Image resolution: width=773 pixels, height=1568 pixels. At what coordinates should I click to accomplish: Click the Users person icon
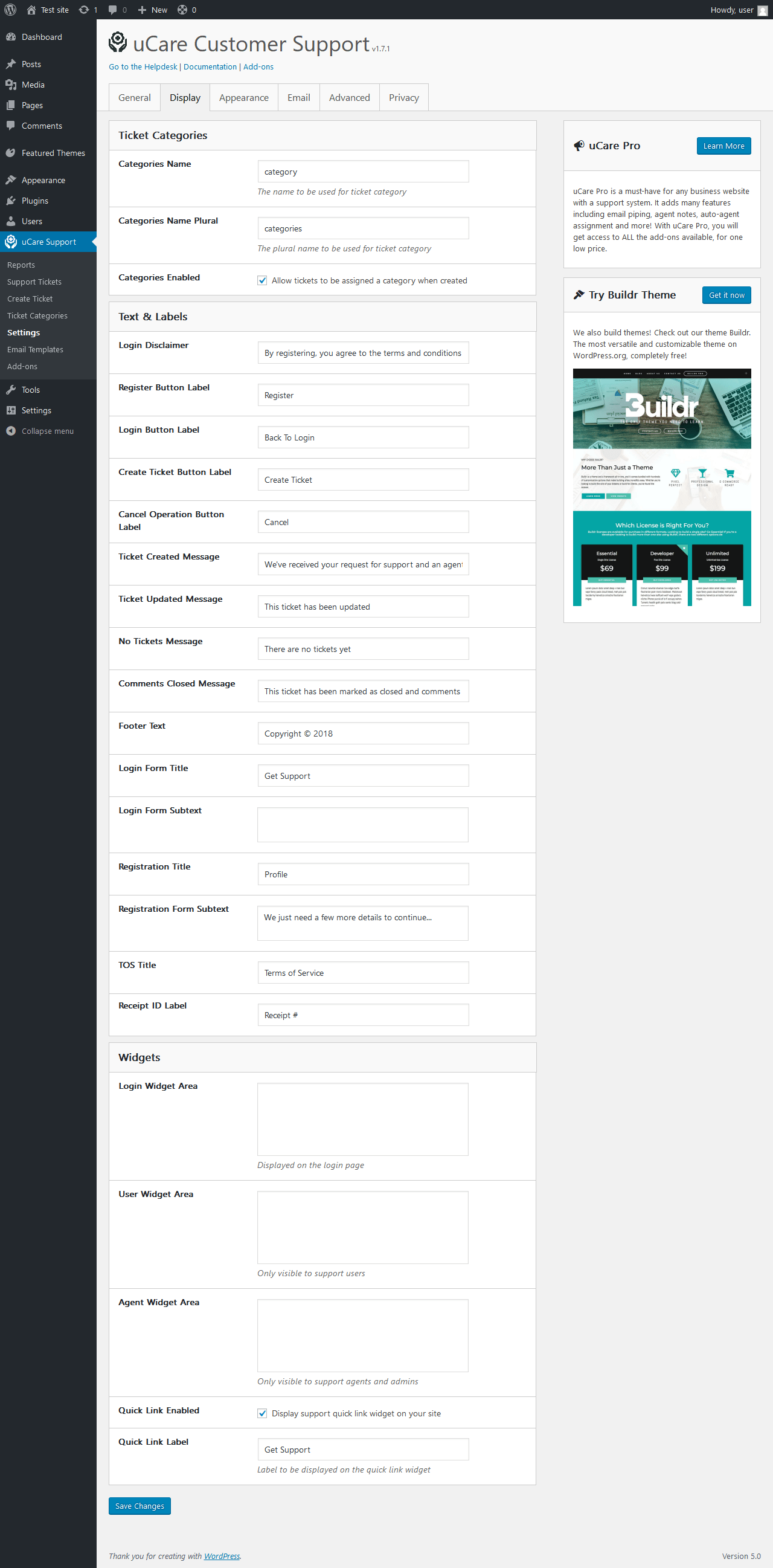pyautogui.click(x=10, y=222)
